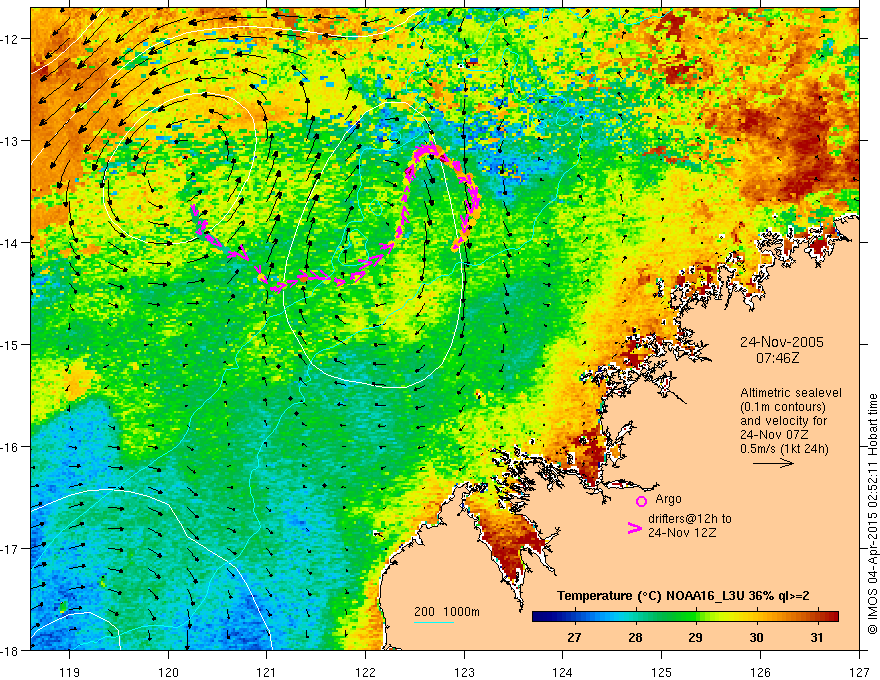Click the latitude axis label -12
880x680 pixels.
[10, 39]
